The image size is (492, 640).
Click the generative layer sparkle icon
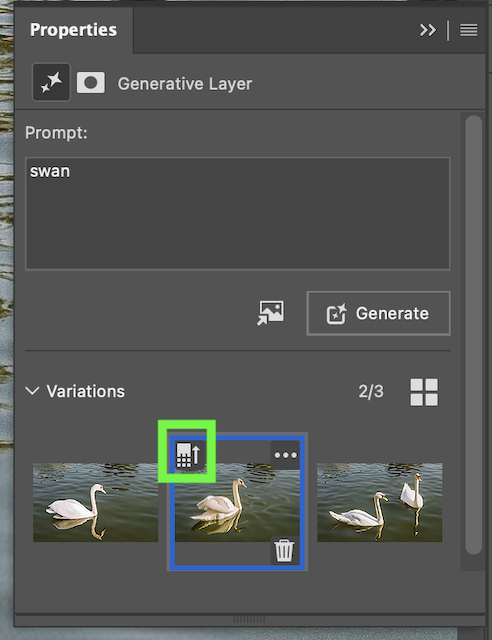coord(51,82)
